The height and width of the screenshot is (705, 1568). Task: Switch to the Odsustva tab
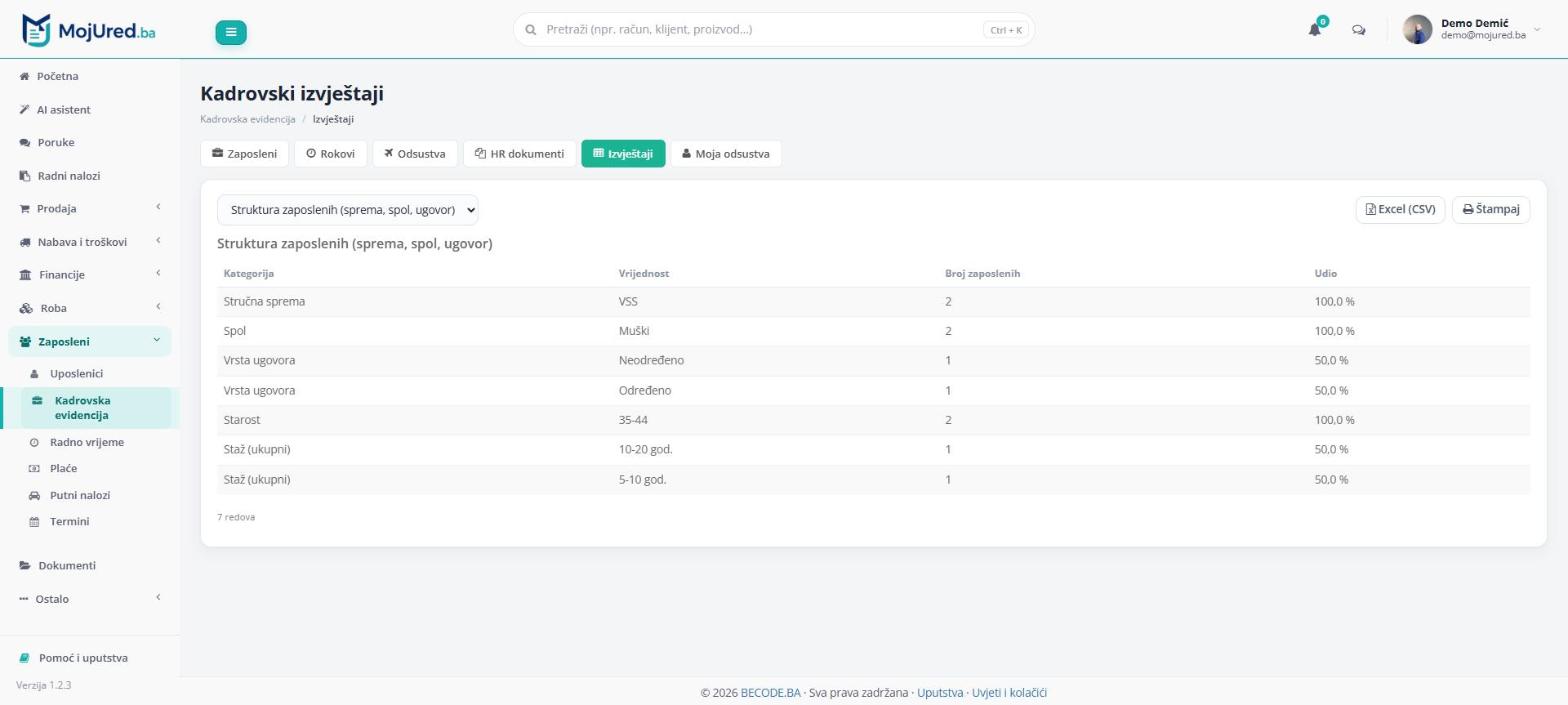415,154
